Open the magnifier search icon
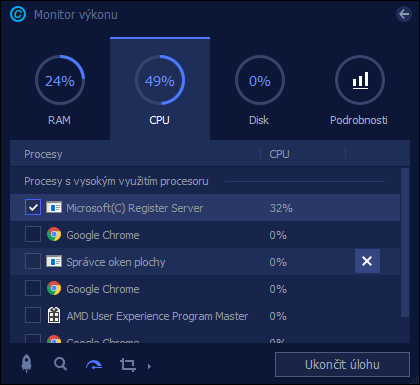The height and width of the screenshot is (385, 420). tap(60, 364)
